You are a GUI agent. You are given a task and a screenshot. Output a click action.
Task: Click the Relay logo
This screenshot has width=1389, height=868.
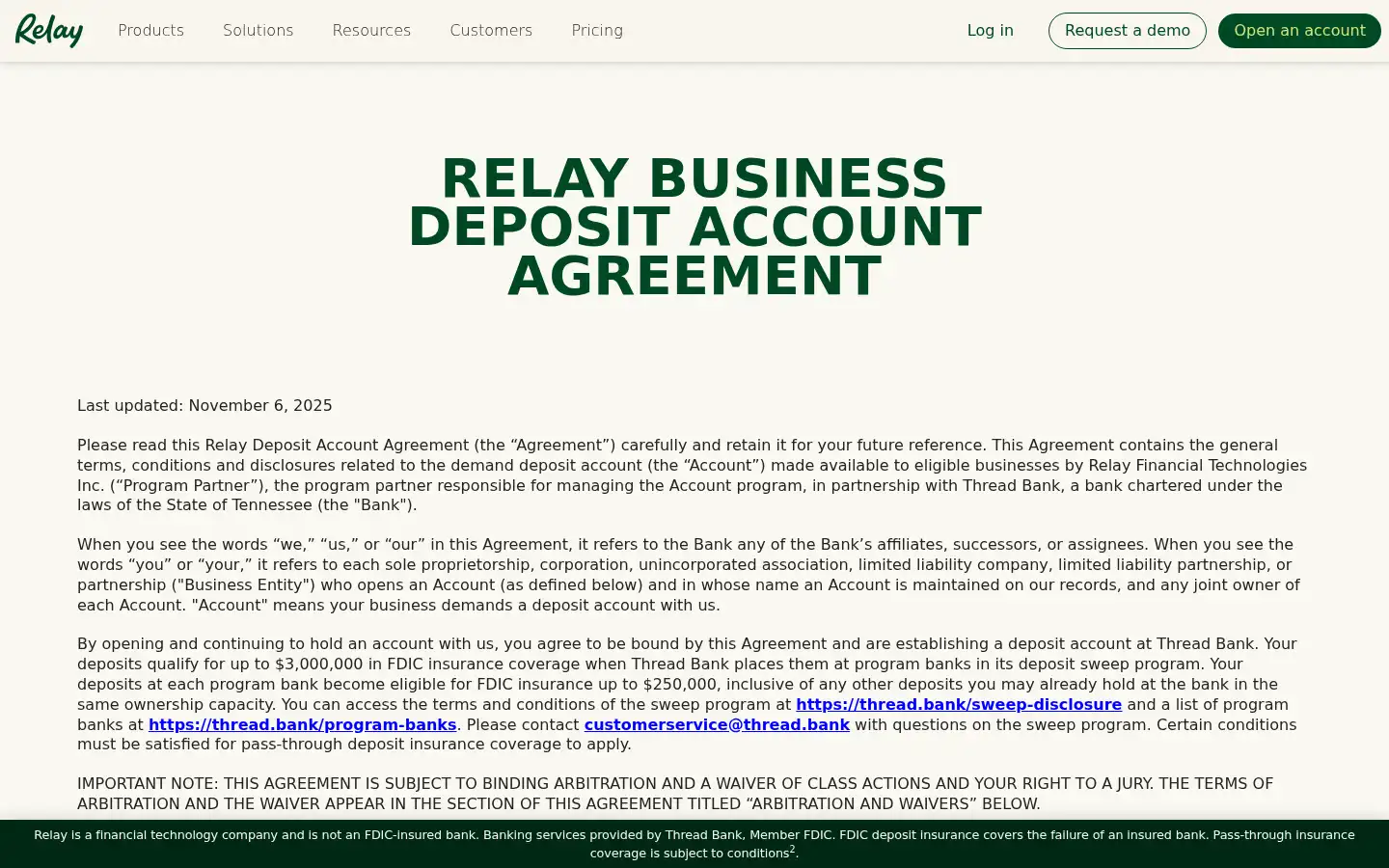[x=49, y=31]
